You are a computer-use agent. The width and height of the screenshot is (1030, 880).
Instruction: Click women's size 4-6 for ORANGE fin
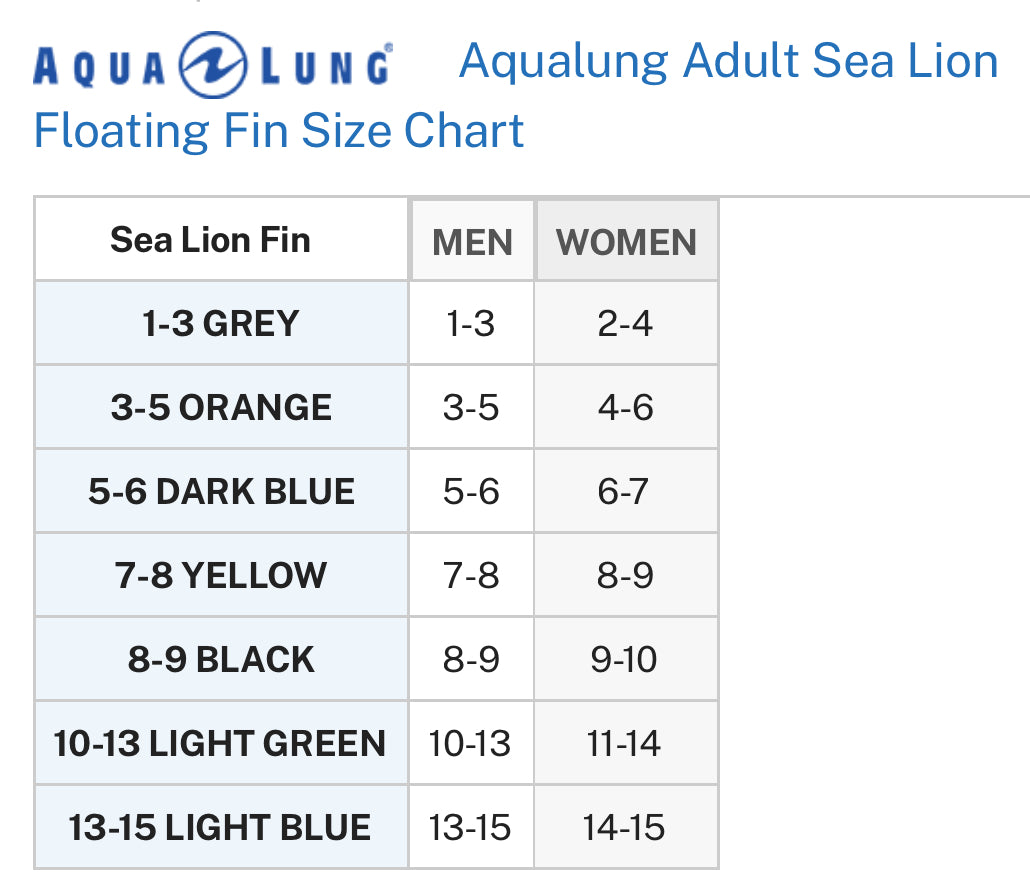coord(625,408)
